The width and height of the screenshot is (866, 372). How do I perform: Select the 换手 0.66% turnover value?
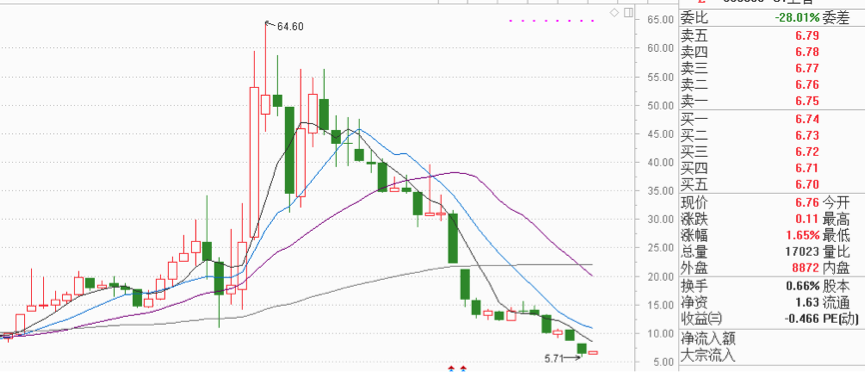coord(803,286)
